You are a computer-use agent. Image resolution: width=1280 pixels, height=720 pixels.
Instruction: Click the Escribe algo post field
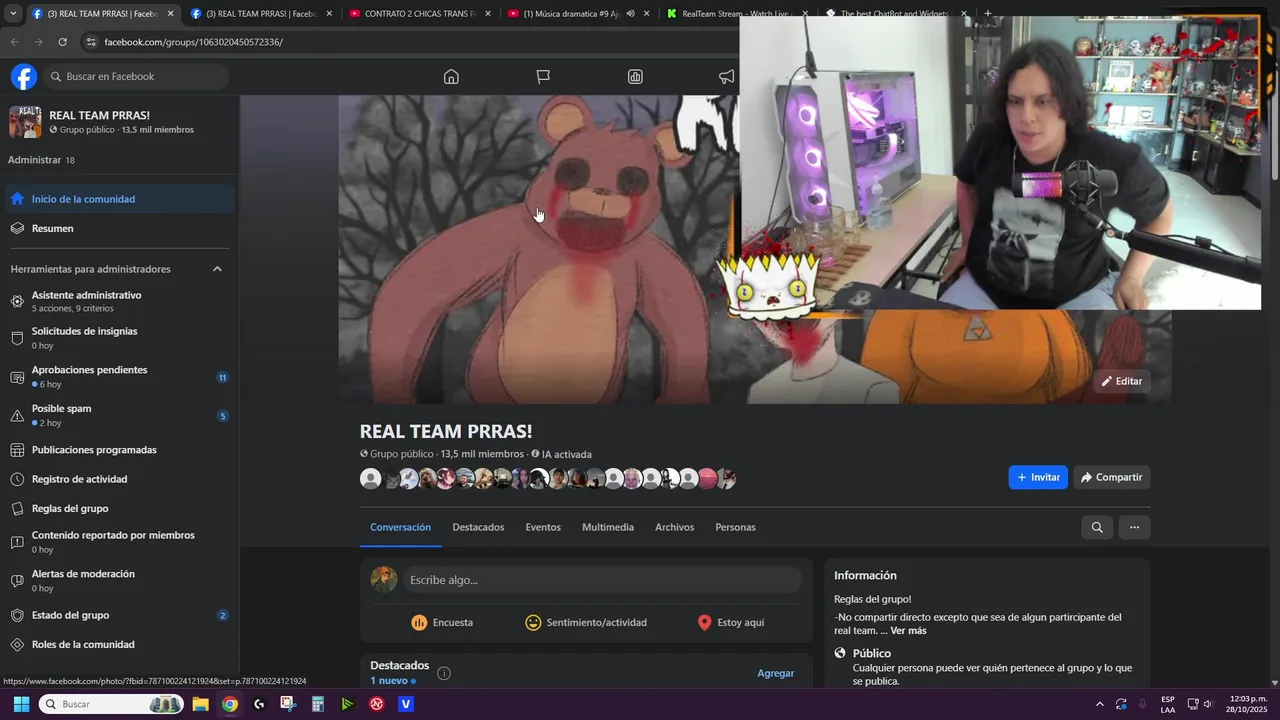[603, 580]
